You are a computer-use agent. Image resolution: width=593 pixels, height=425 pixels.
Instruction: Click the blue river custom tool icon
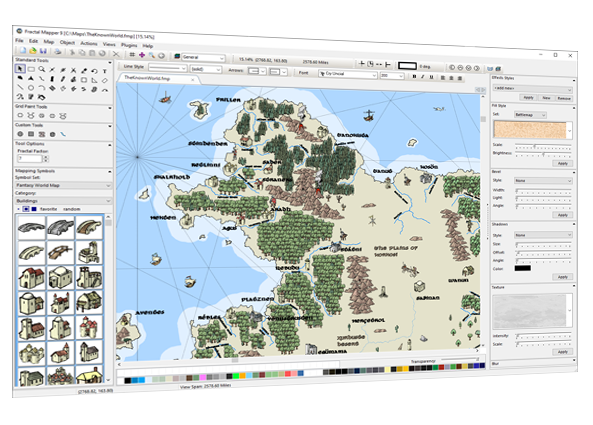[x=63, y=134]
